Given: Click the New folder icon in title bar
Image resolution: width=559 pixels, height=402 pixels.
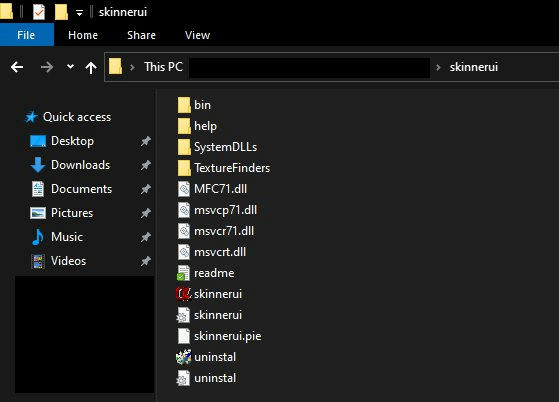Looking at the screenshot, I should 61,12.
